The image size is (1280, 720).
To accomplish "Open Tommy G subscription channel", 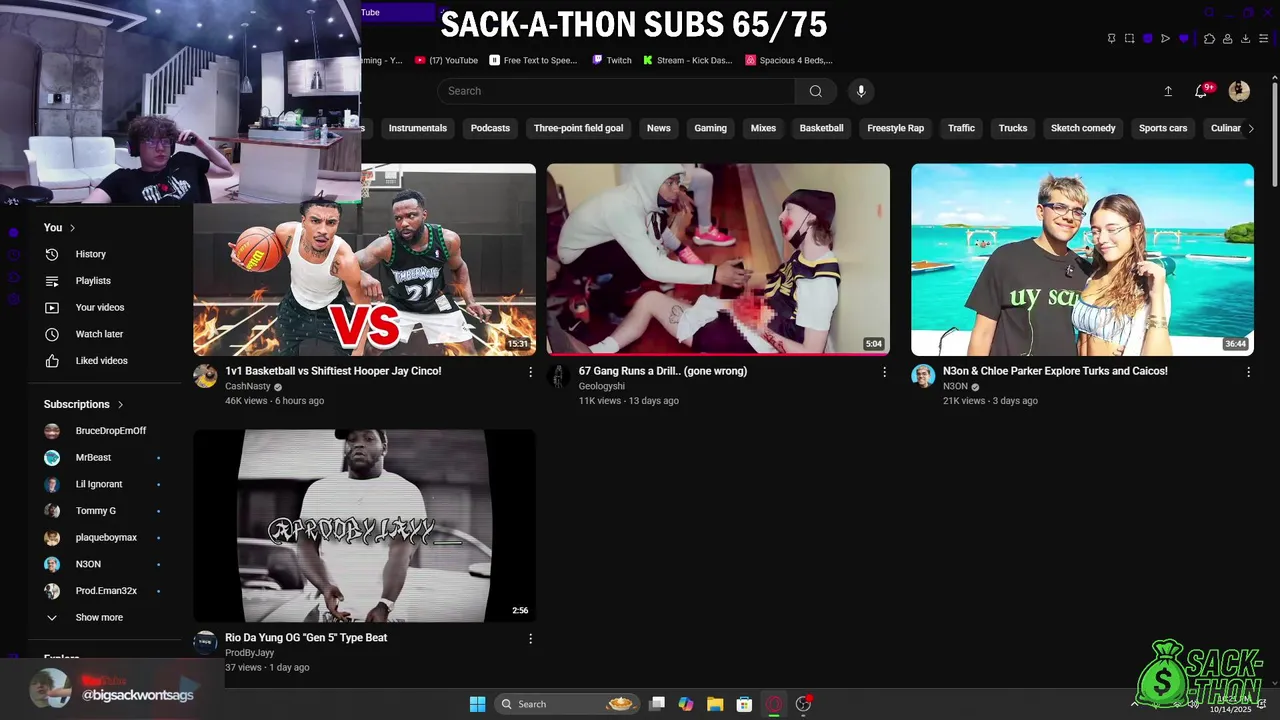I will click(97, 511).
